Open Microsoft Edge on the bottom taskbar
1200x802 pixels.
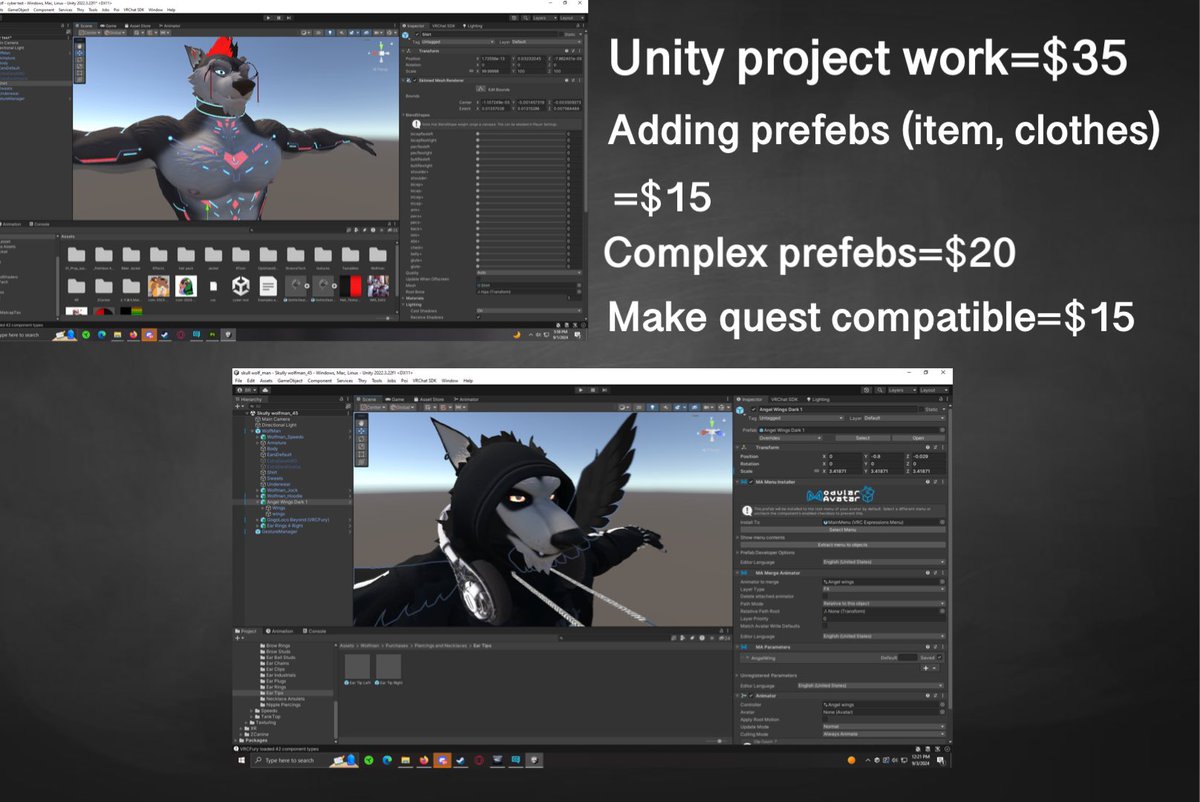[387, 760]
